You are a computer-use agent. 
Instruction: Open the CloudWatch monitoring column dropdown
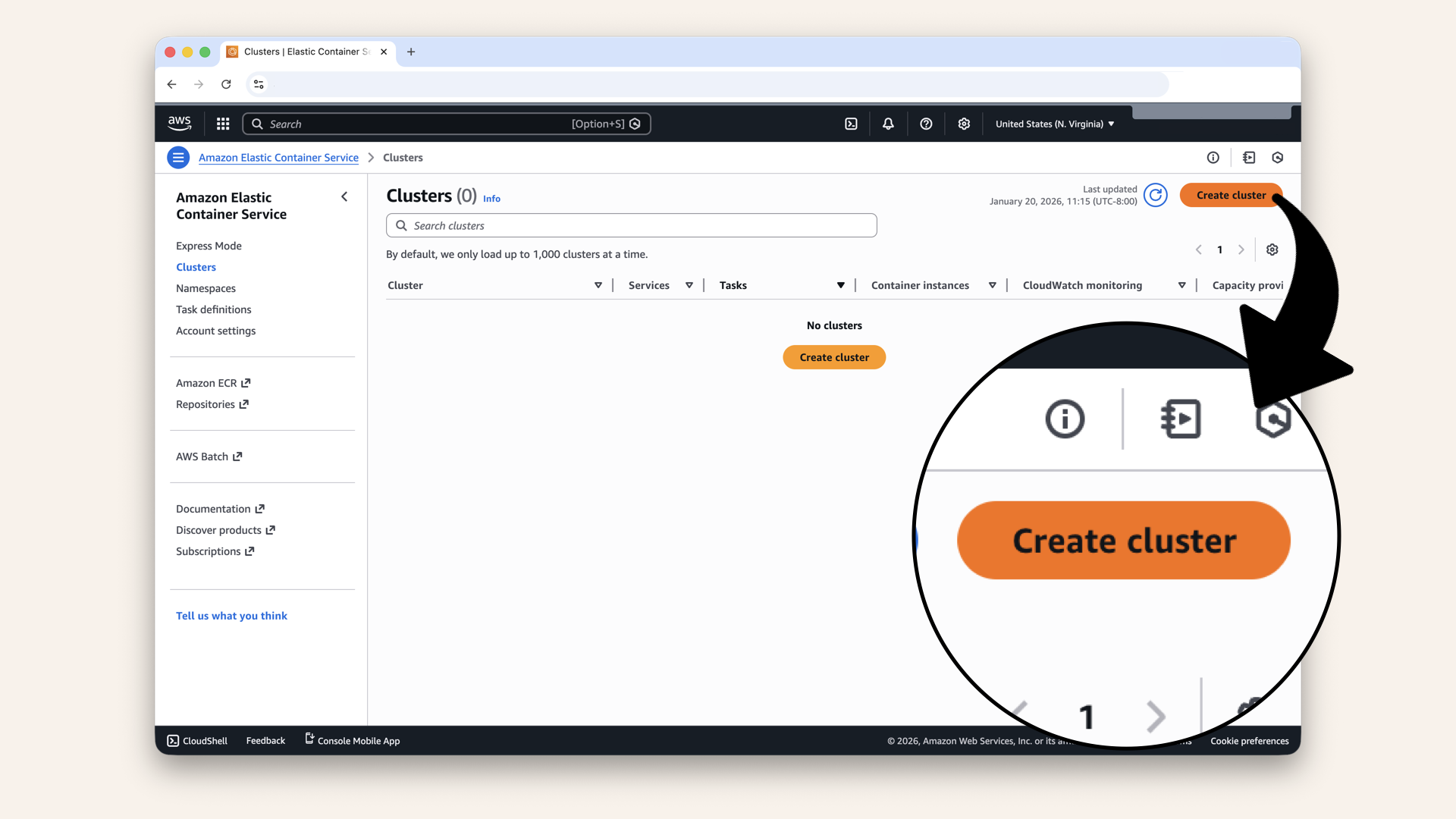[x=1181, y=285]
